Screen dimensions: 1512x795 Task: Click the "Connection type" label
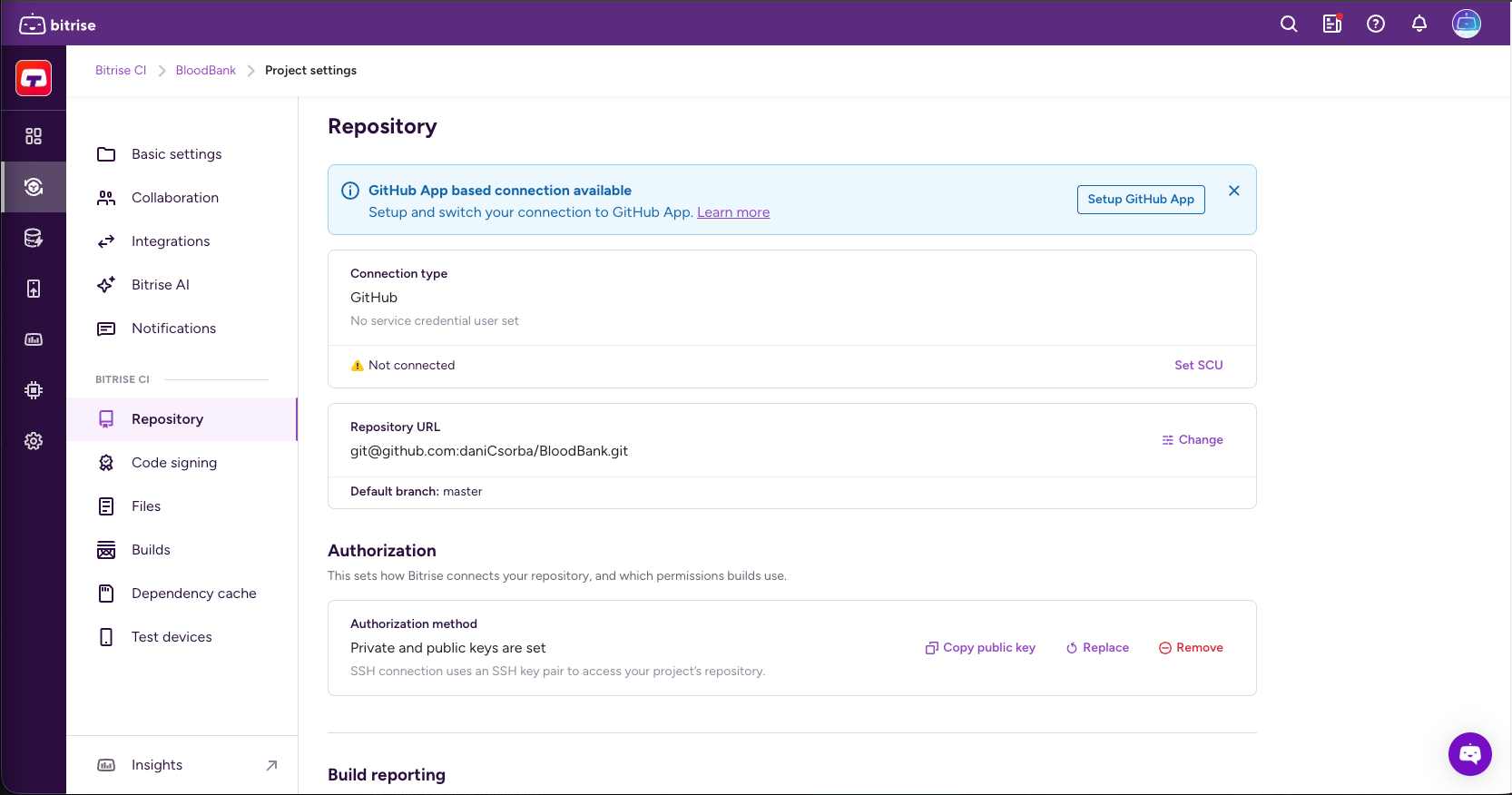point(399,274)
